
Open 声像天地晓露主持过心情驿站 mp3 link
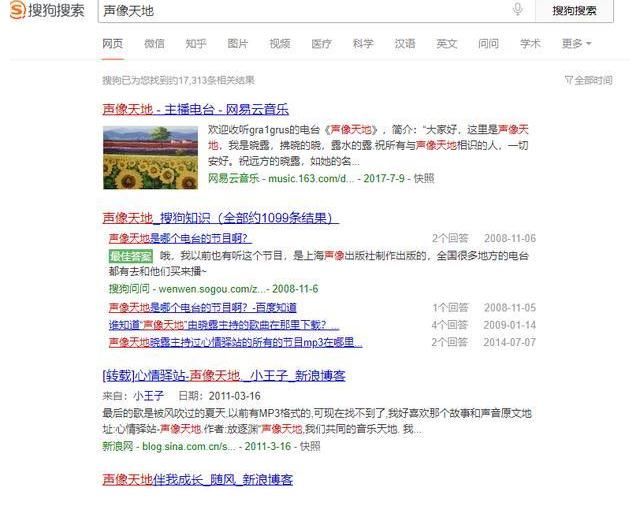coord(235,342)
